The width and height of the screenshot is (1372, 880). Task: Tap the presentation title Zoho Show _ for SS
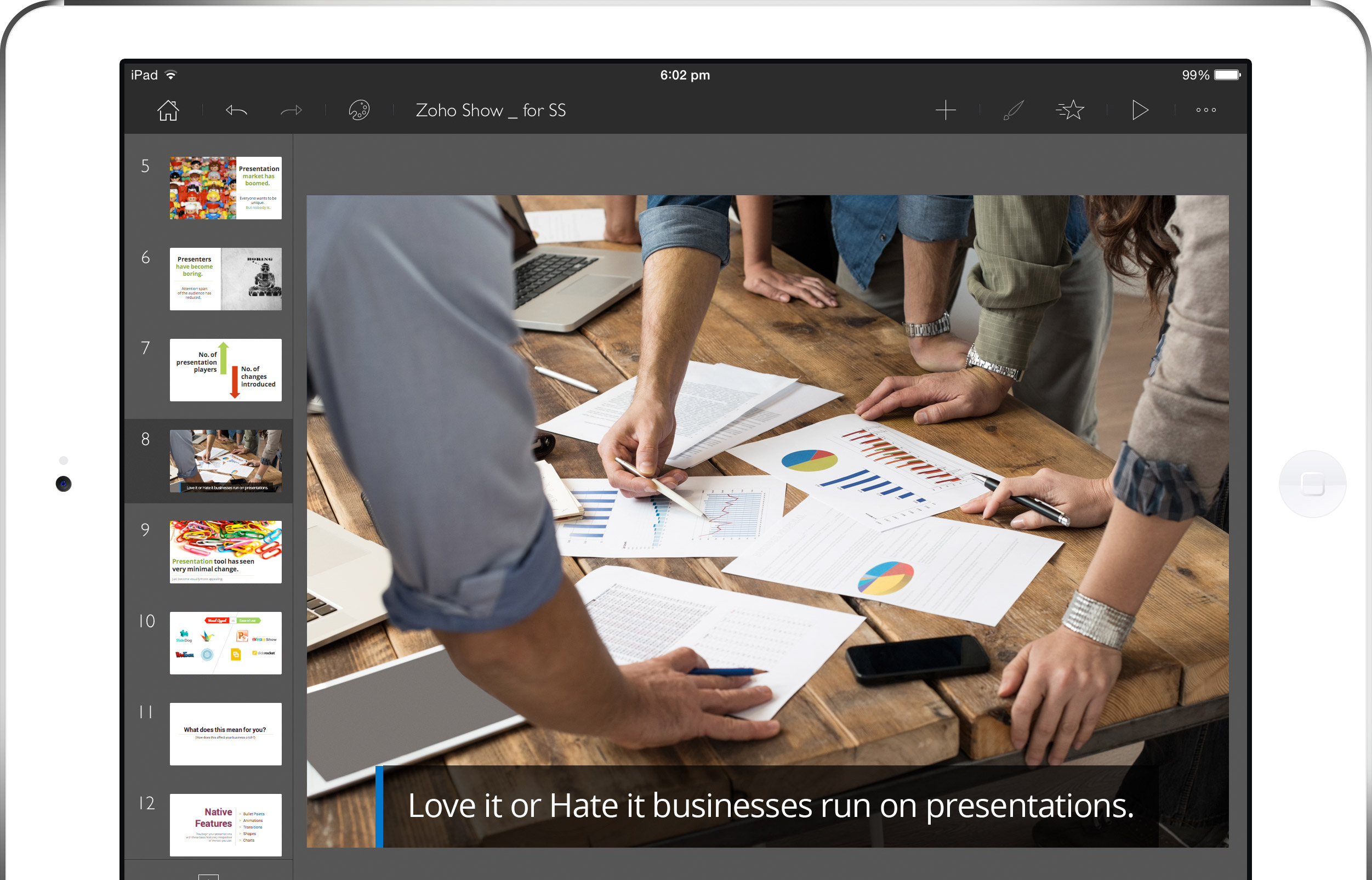[x=490, y=110]
